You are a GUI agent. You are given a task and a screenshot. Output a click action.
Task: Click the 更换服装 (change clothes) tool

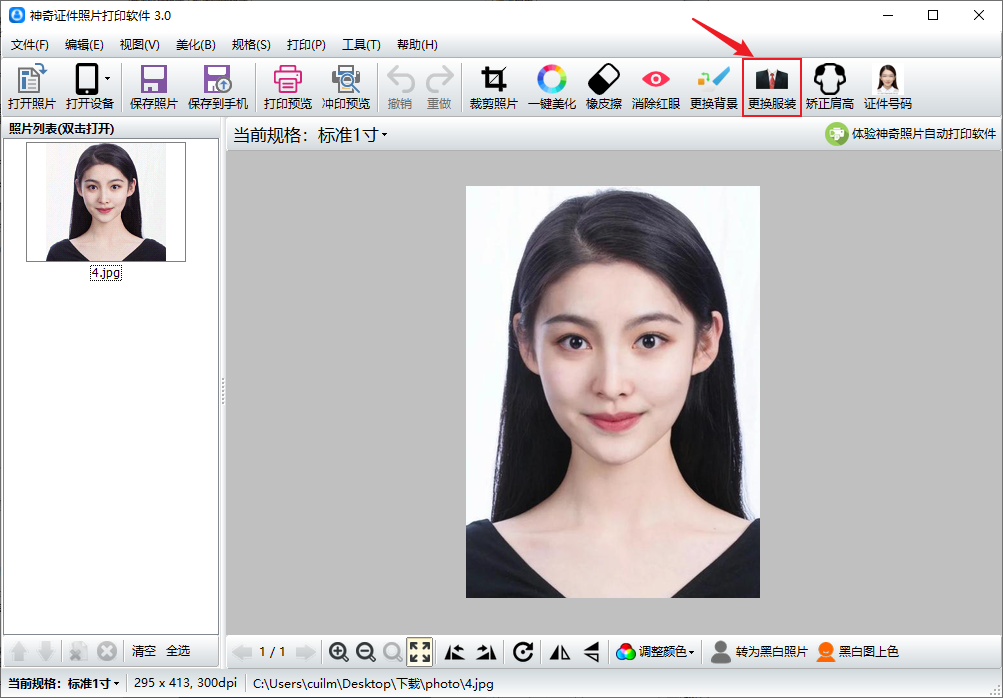[x=771, y=87]
